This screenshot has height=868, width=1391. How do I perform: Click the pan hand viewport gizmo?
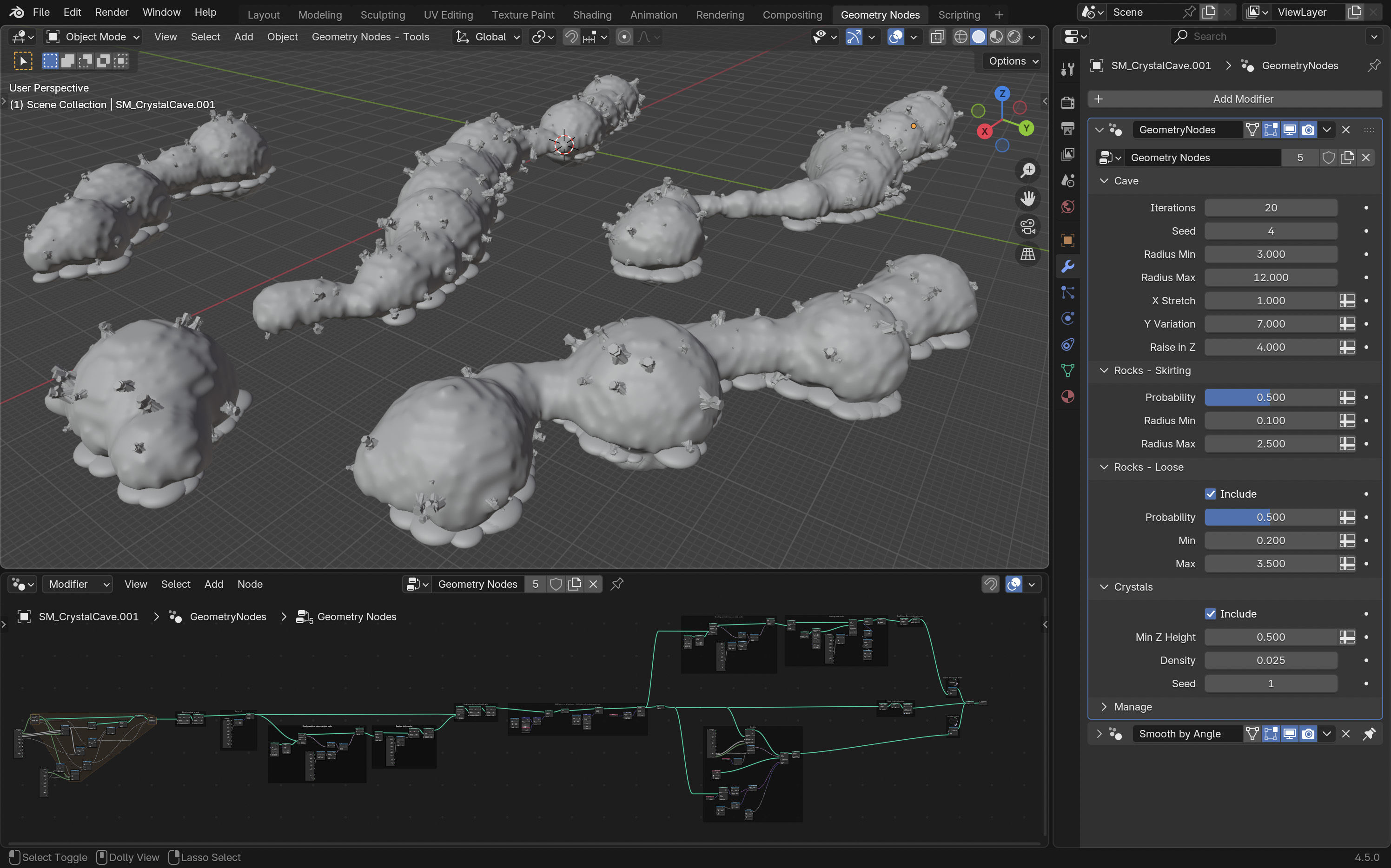coord(1027,198)
